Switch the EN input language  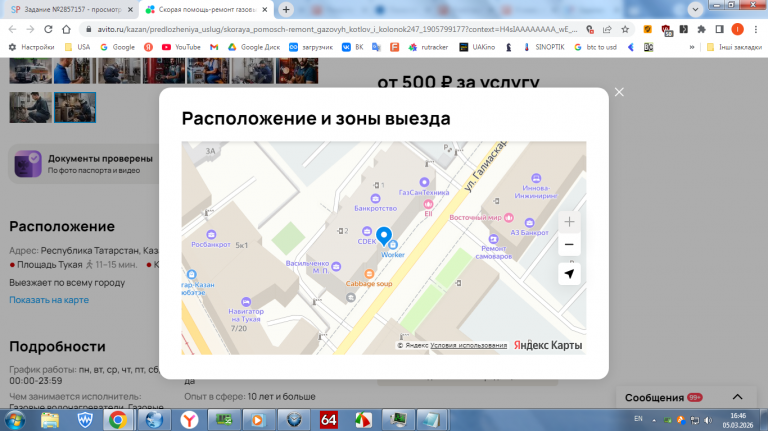(638, 419)
